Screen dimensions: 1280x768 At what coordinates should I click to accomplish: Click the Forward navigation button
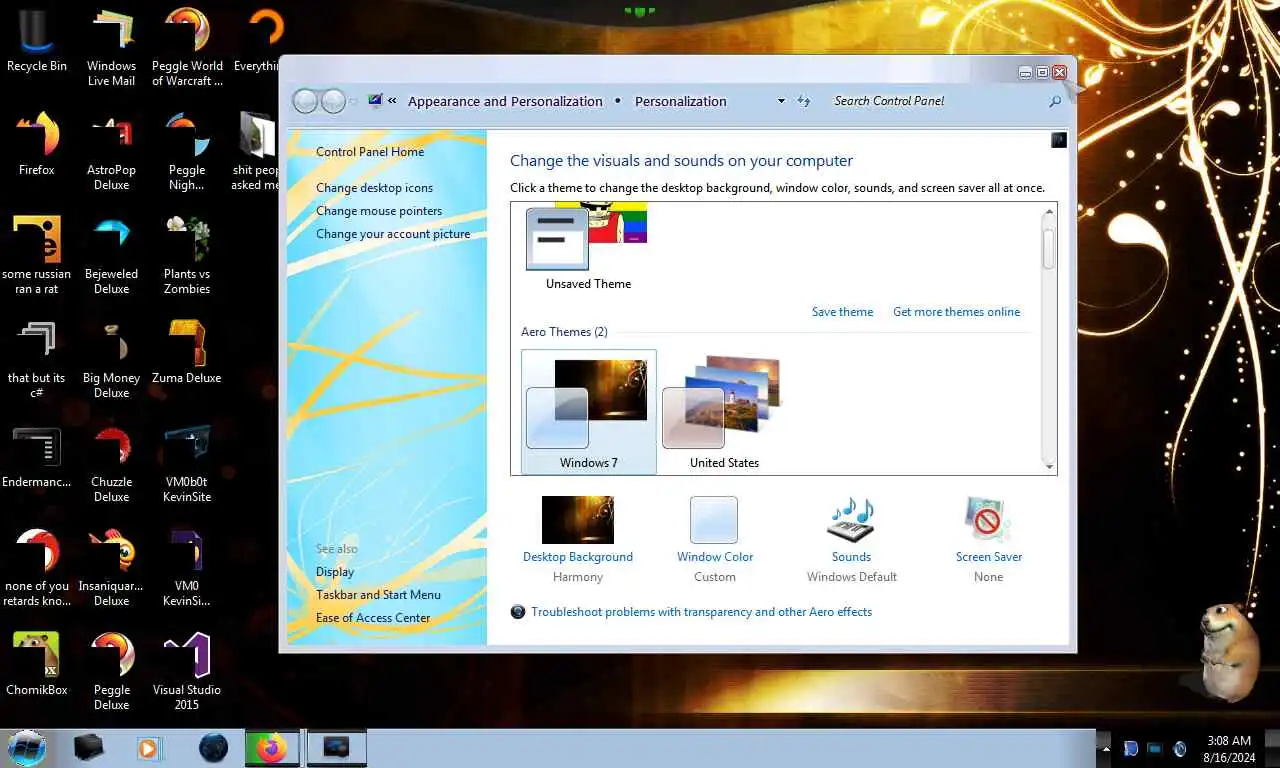332,101
